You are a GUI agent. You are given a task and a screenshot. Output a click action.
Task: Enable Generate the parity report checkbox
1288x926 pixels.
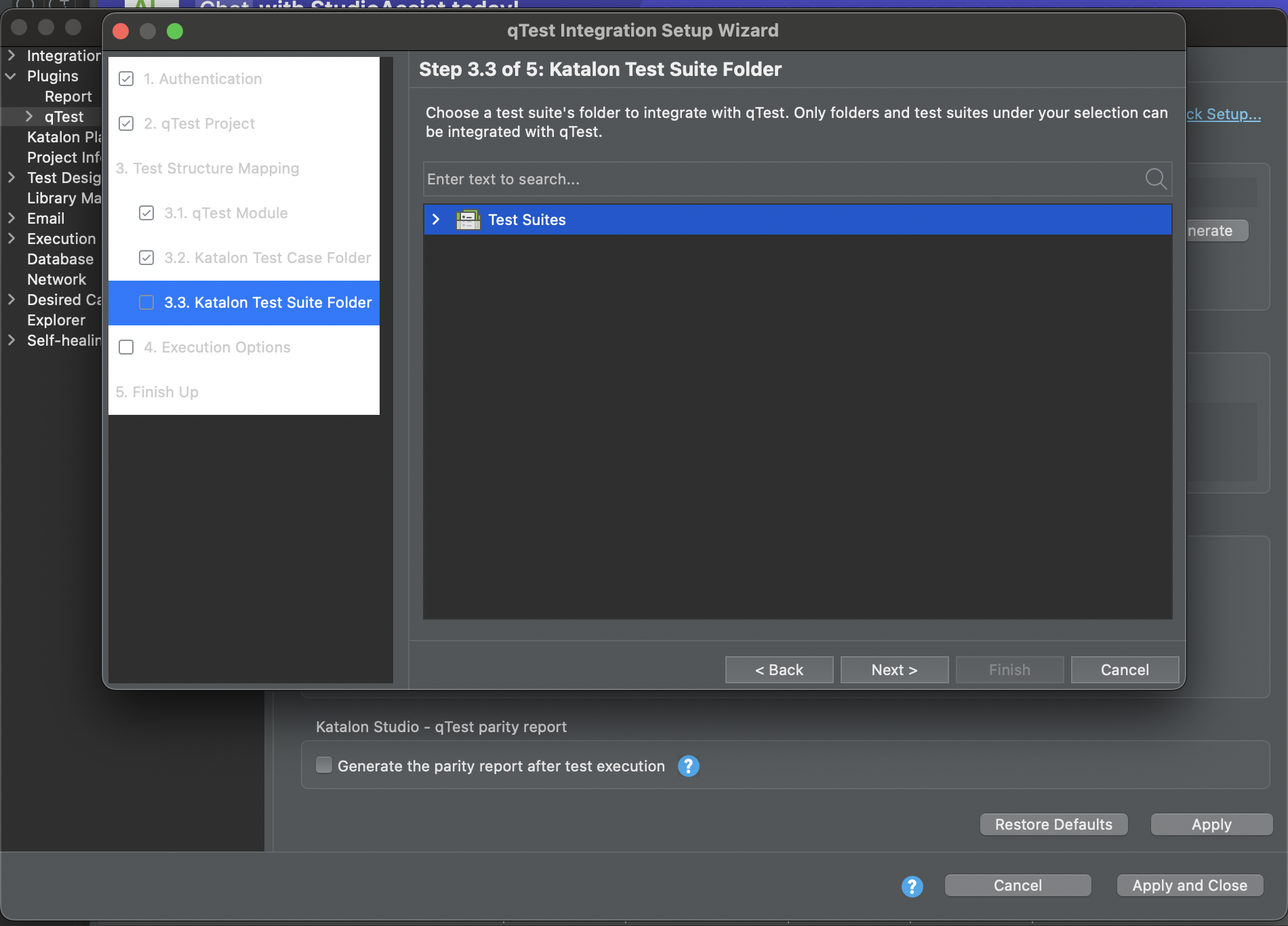324,765
